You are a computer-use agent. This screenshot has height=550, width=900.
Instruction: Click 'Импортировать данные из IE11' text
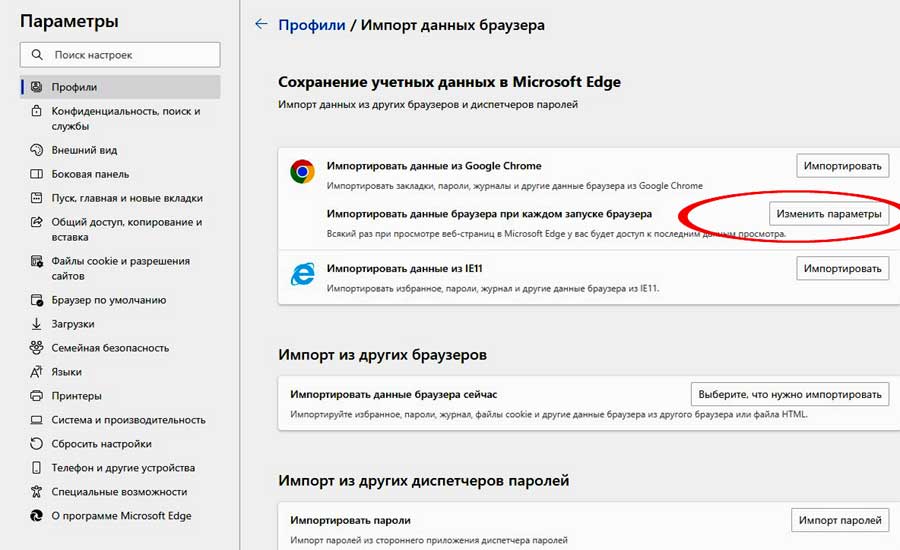pyautogui.click(x=405, y=268)
